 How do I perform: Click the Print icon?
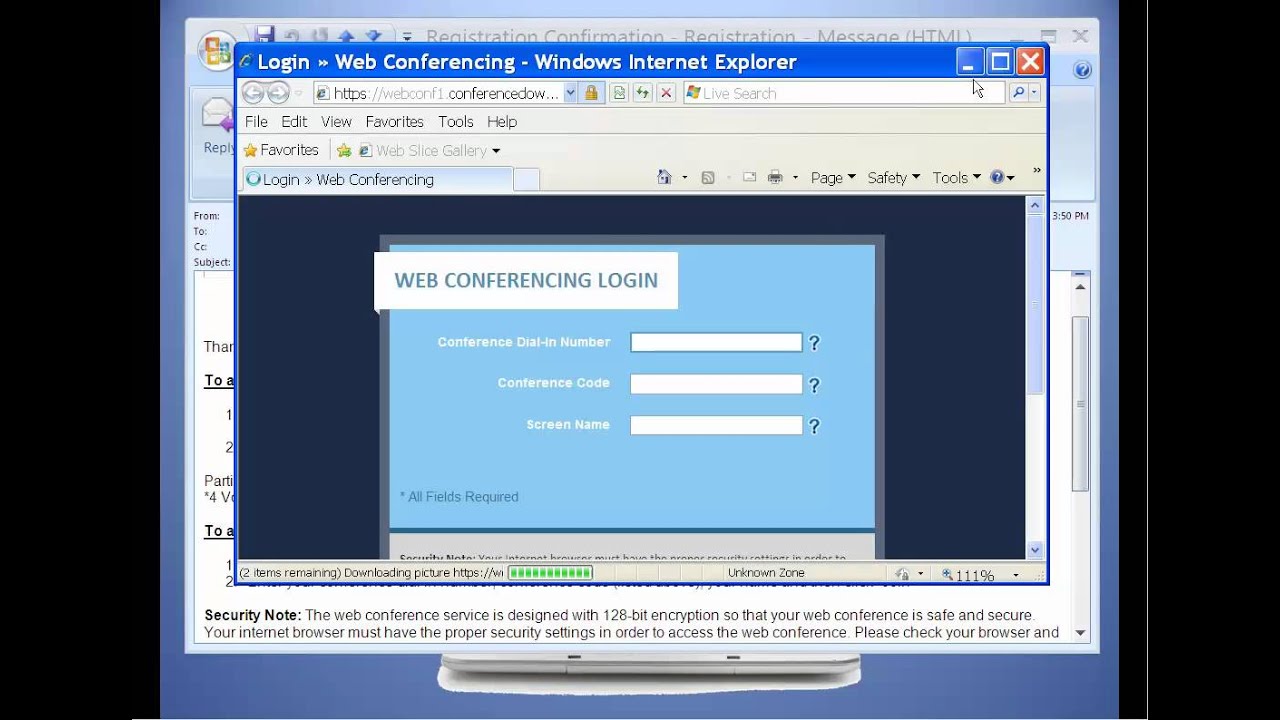(x=775, y=178)
